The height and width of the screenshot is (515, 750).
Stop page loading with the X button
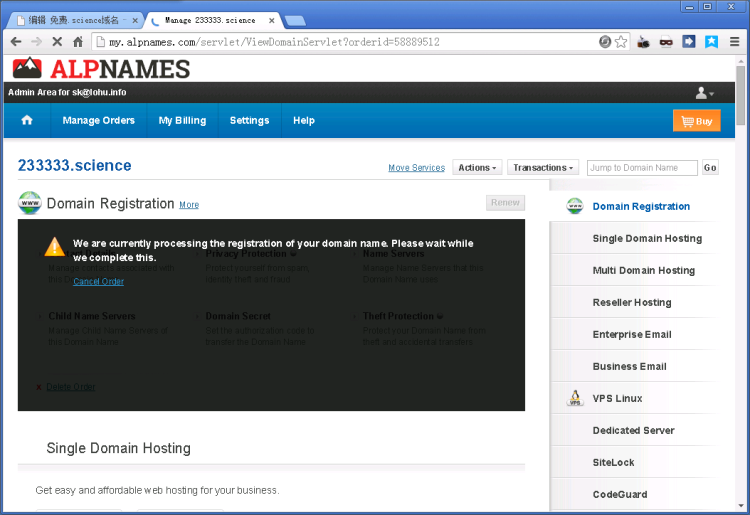tap(57, 42)
